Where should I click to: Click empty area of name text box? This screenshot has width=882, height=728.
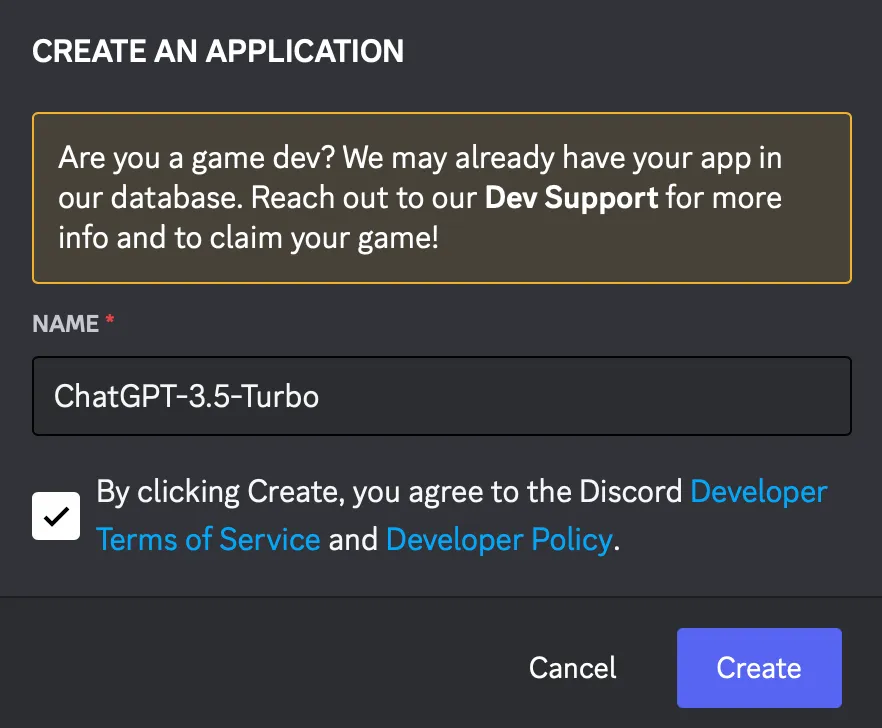click(585, 396)
